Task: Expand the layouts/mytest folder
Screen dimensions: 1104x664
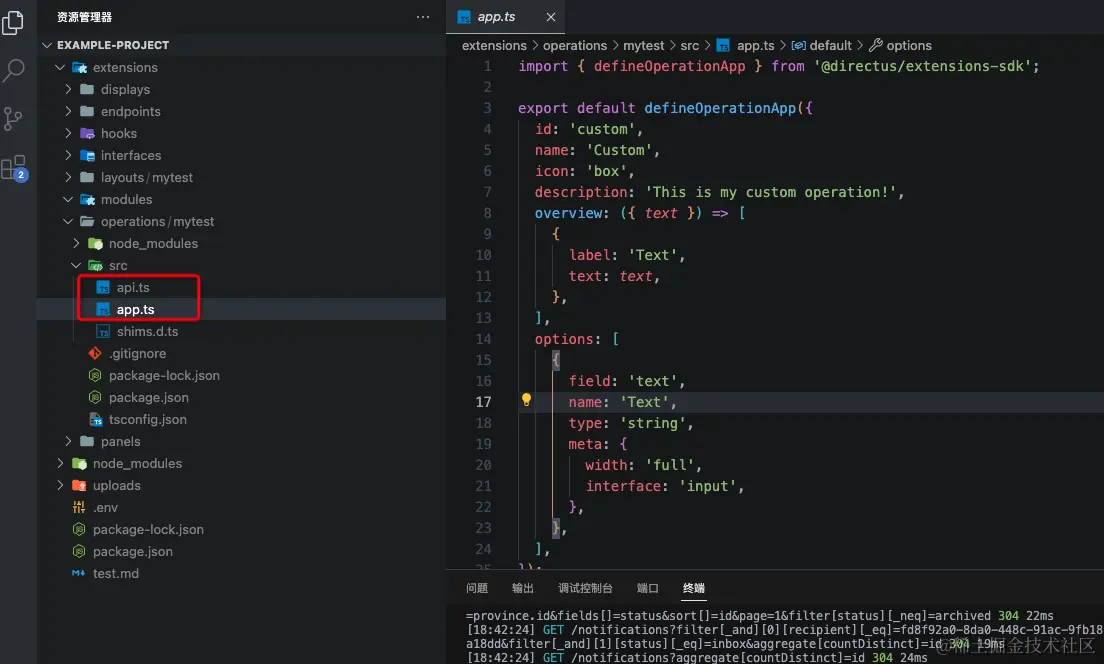Action: 68,177
